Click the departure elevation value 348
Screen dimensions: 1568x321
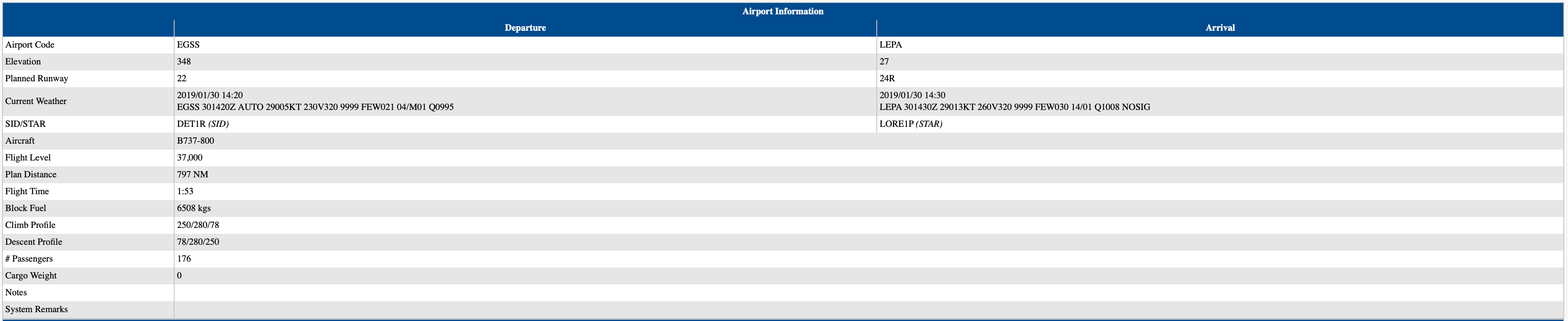point(184,62)
